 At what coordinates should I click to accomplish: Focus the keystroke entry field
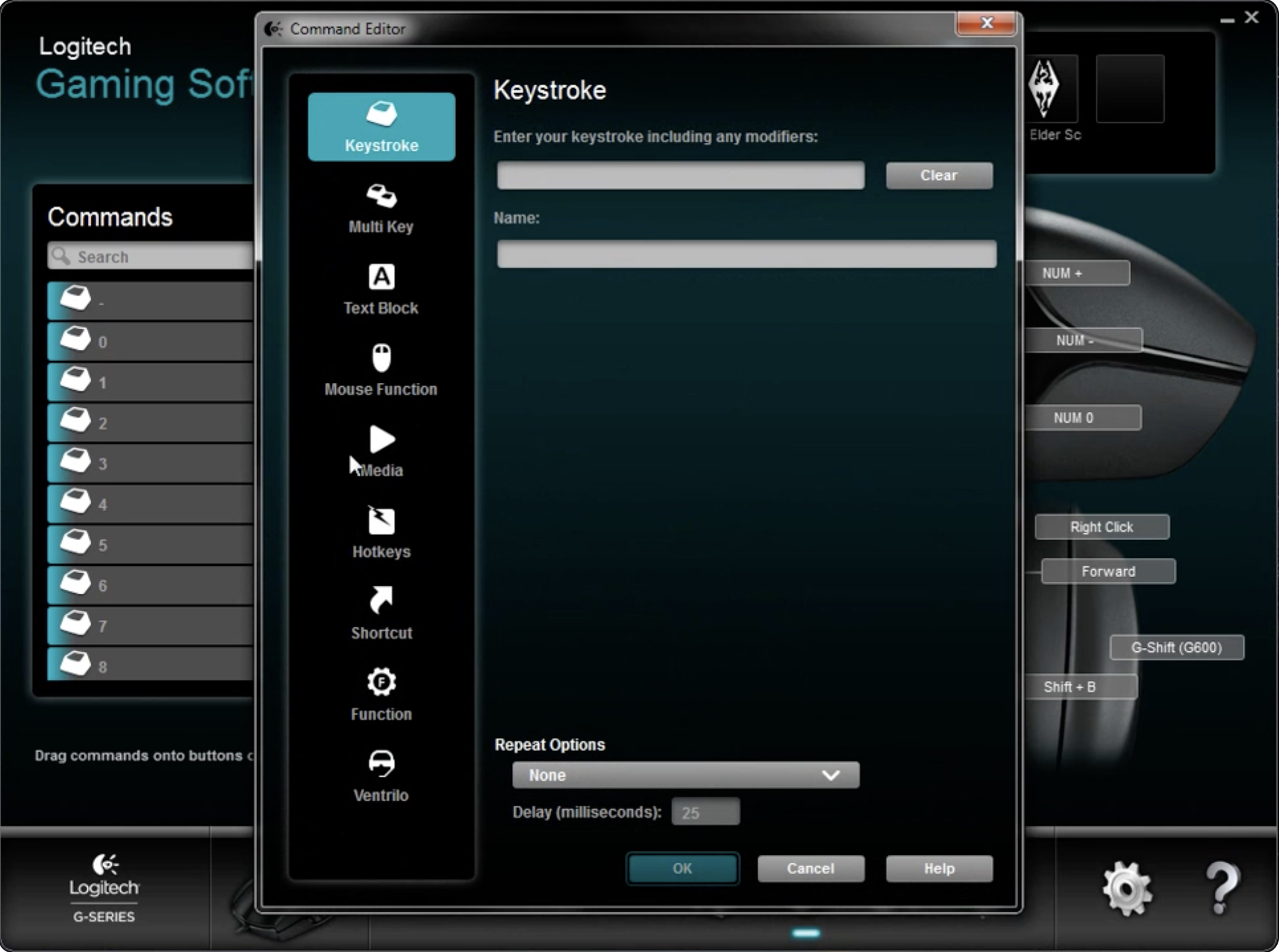click(680, 175)
